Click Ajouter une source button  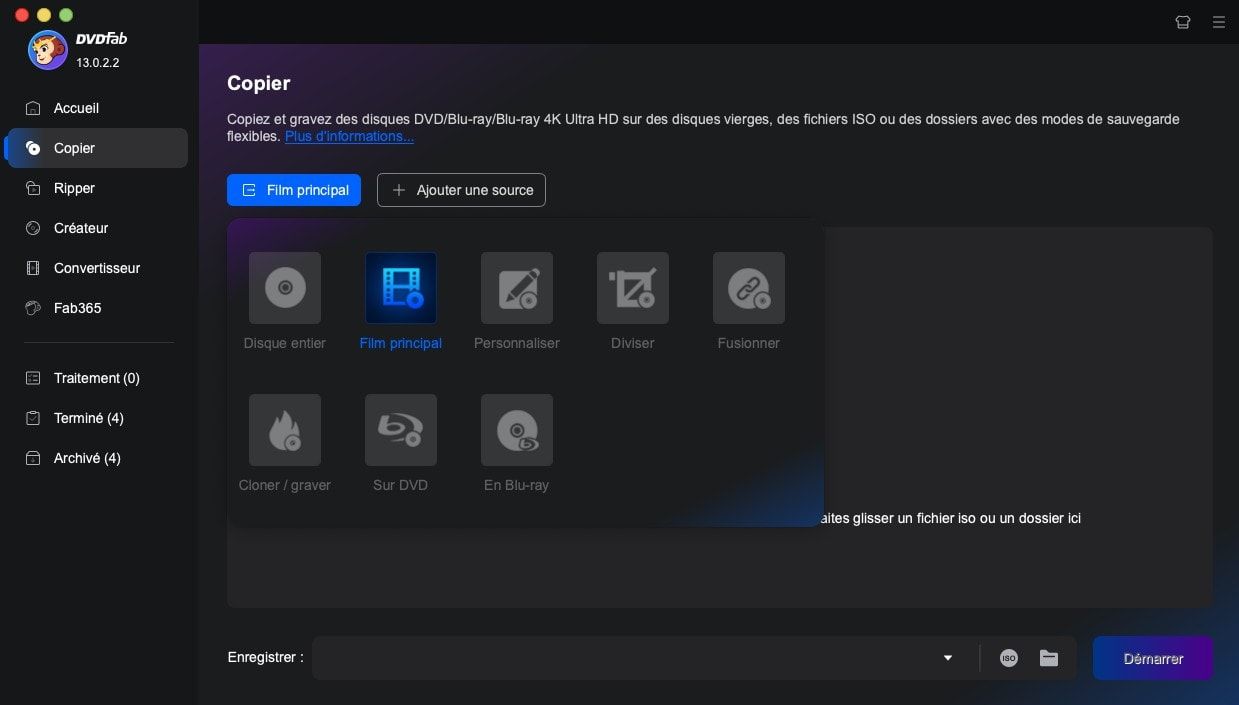[x=461, y=190]
